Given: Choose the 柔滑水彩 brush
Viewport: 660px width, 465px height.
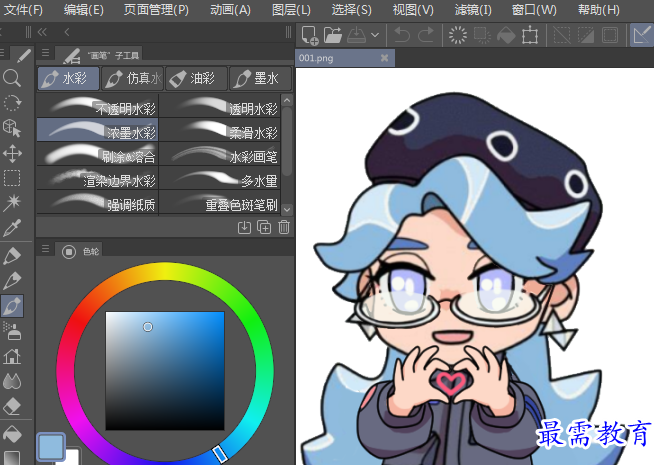Looking at the screenshot, I should pos(219,130).
